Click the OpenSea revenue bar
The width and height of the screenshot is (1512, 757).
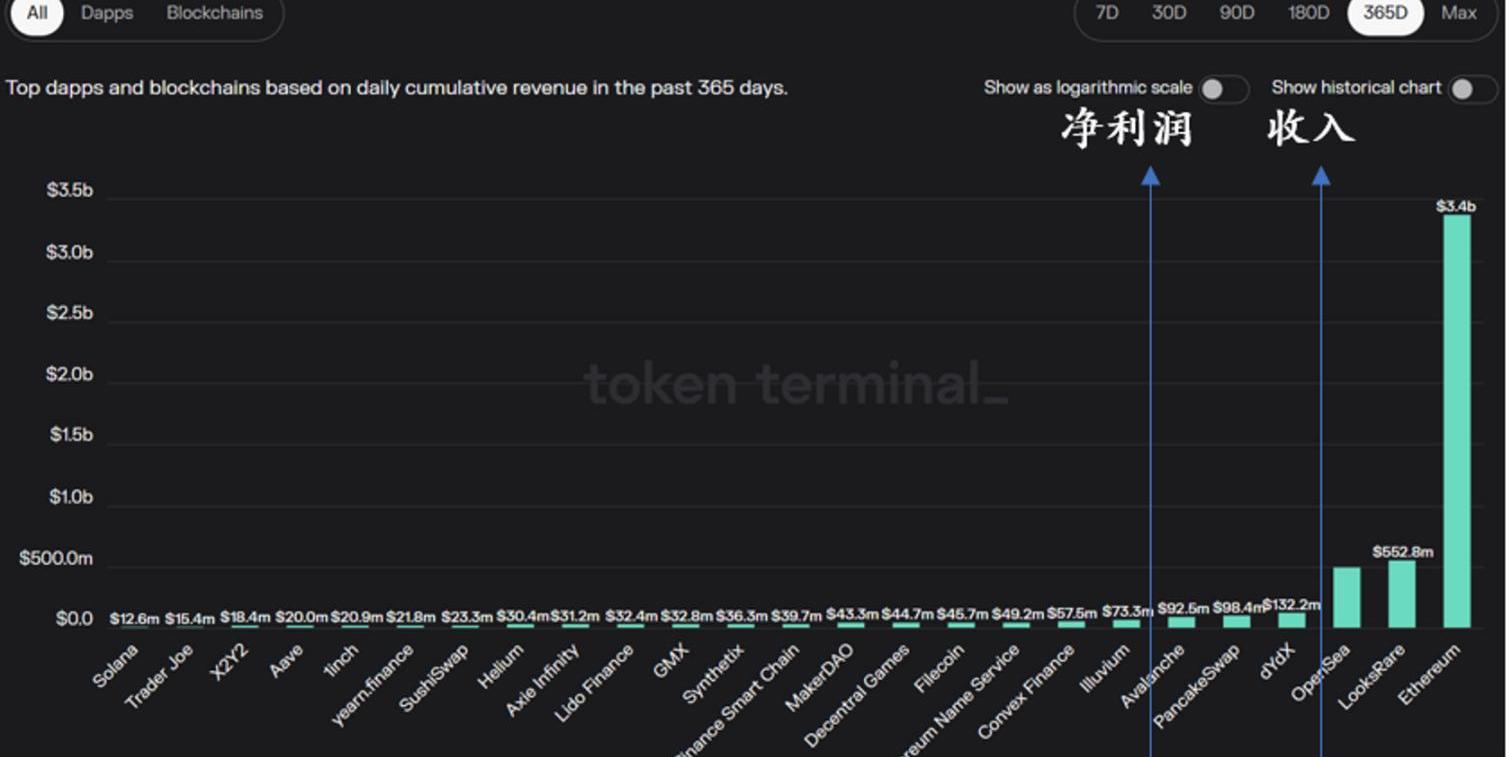click(1347, 598)
